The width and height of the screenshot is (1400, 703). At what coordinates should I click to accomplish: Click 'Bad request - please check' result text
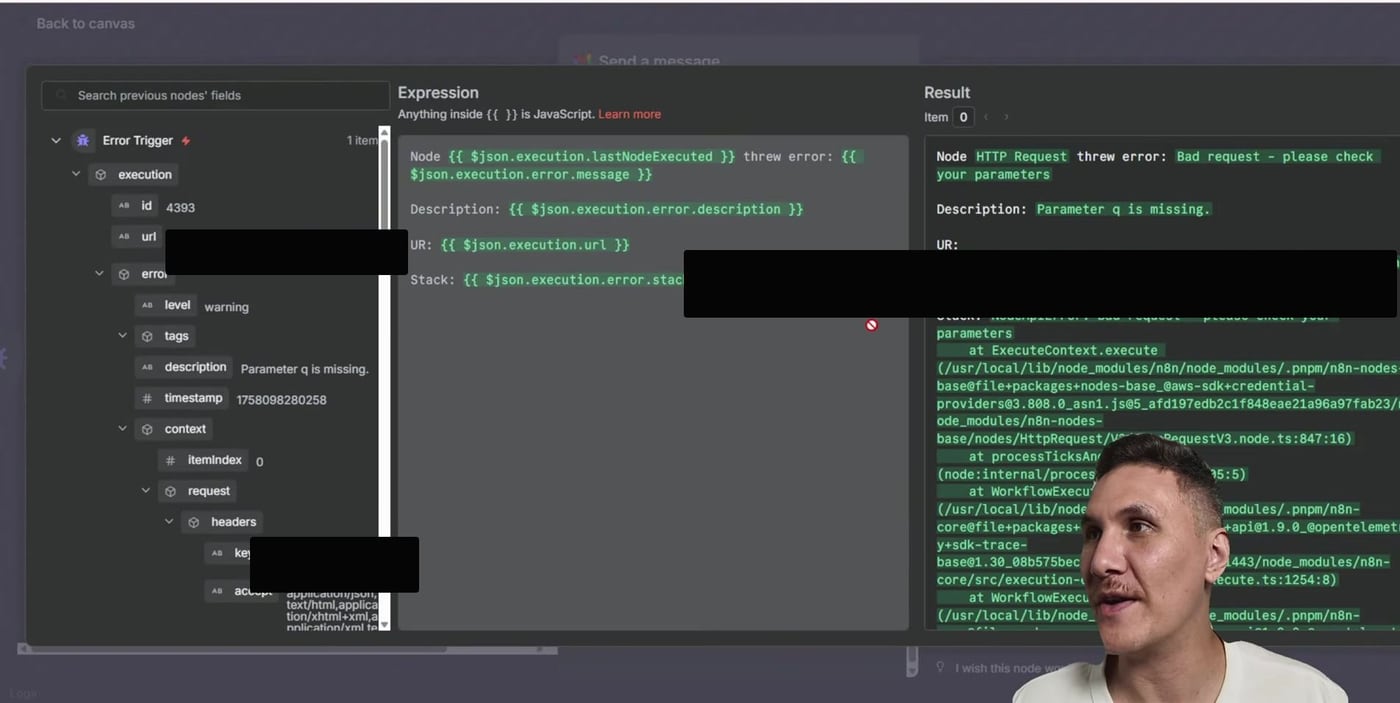1275,157
